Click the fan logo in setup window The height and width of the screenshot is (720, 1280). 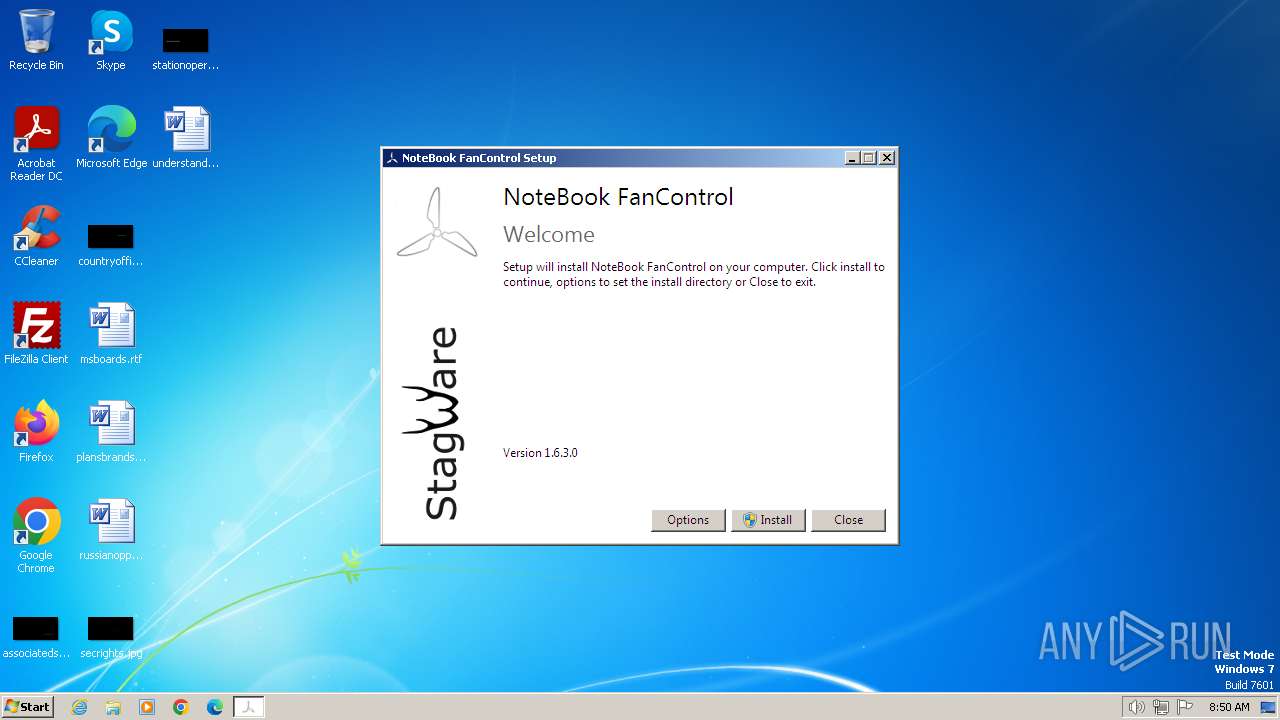[x=436, y=223]
